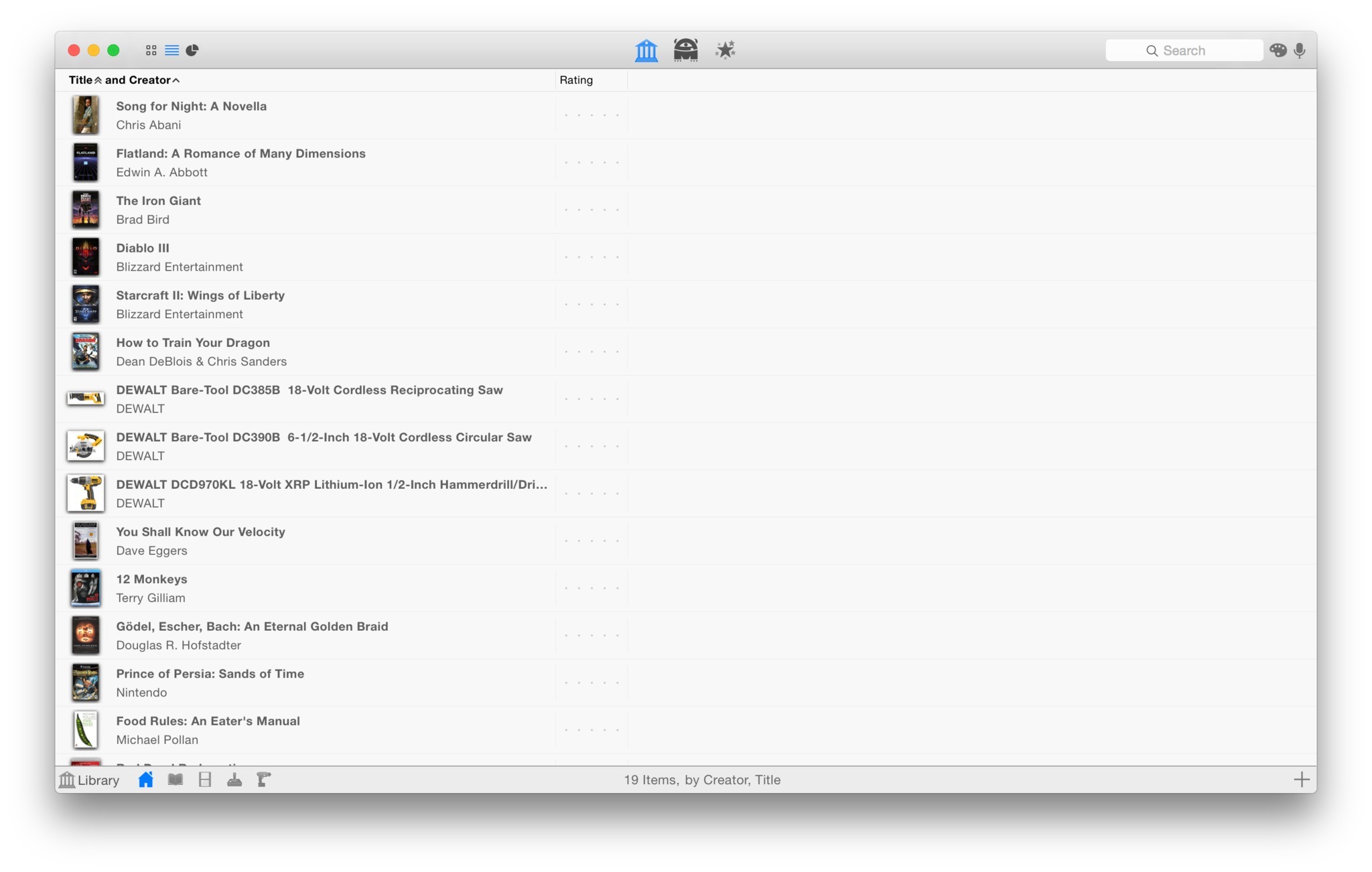Click the Rating column header
Viewport: 1372px width, 872px height.
point(576,80)
